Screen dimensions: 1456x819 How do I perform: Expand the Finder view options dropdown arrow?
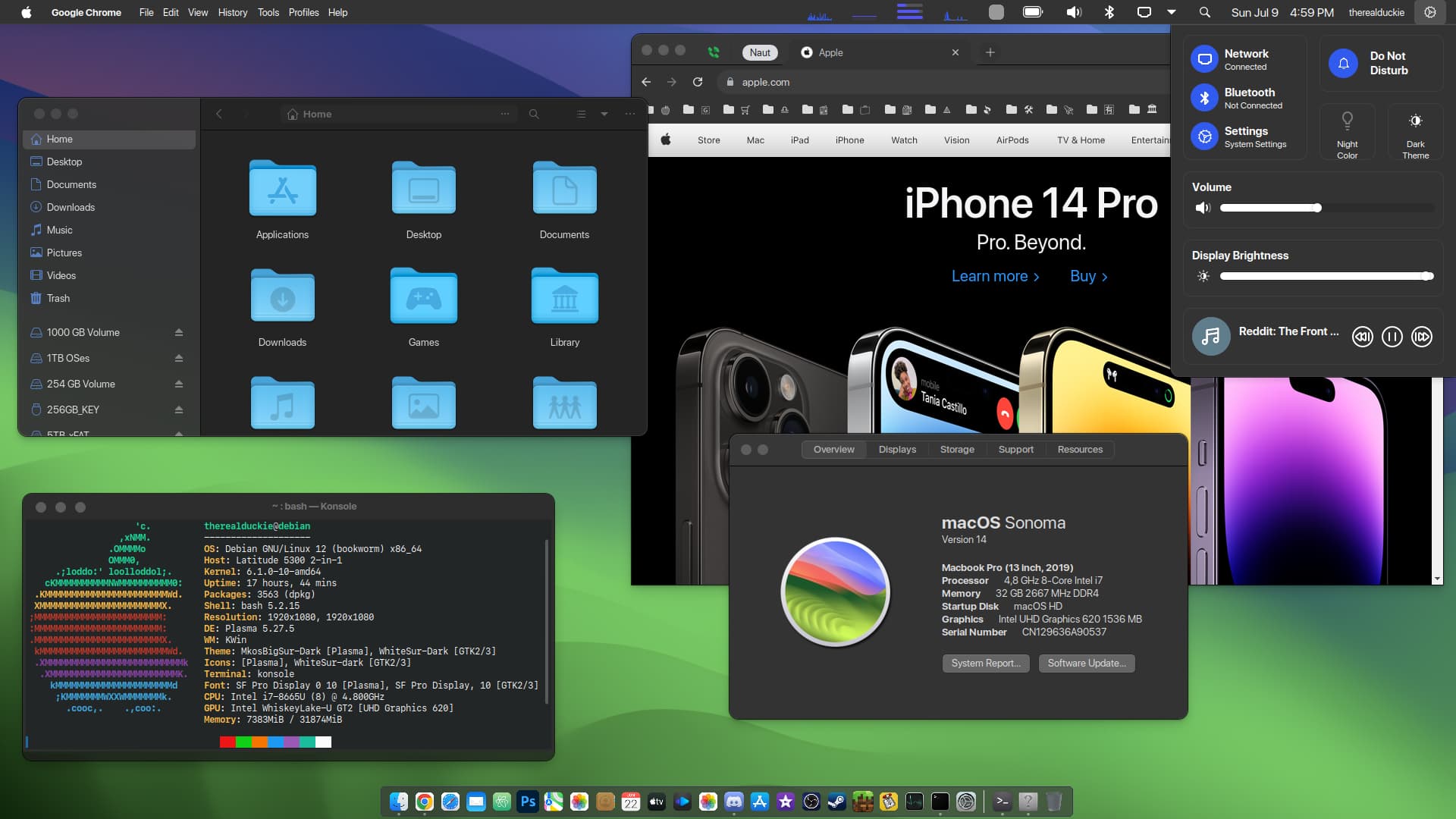(x=604, y=114)
